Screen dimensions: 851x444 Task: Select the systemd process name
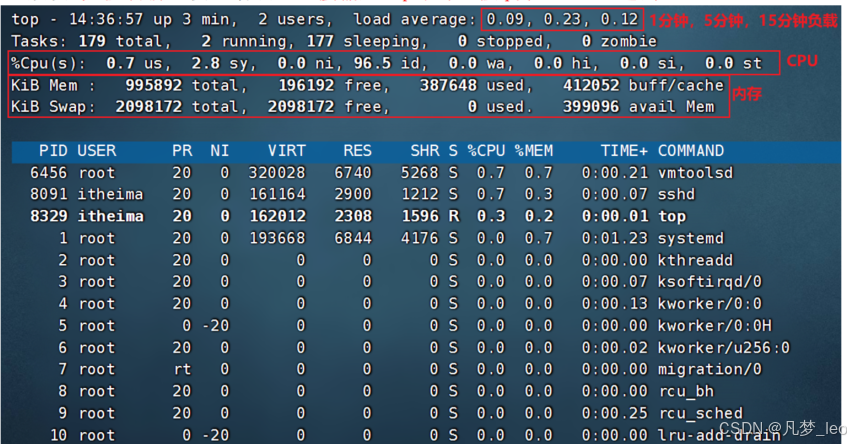(690, 238)
